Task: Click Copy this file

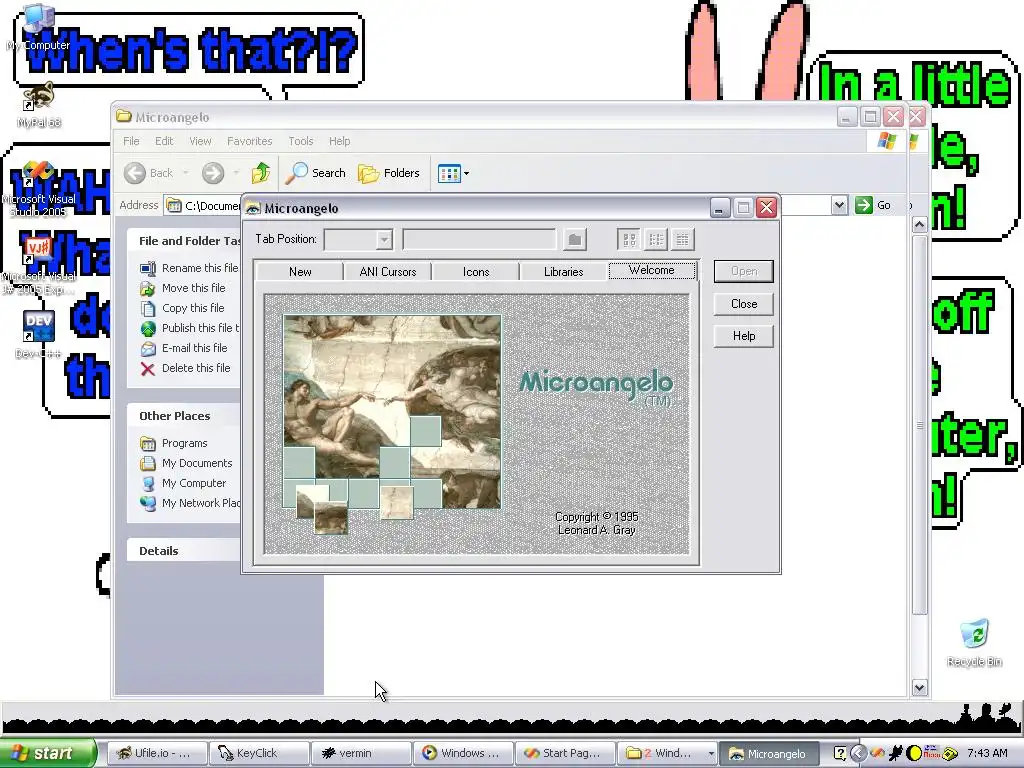Action: click(193, 308)
